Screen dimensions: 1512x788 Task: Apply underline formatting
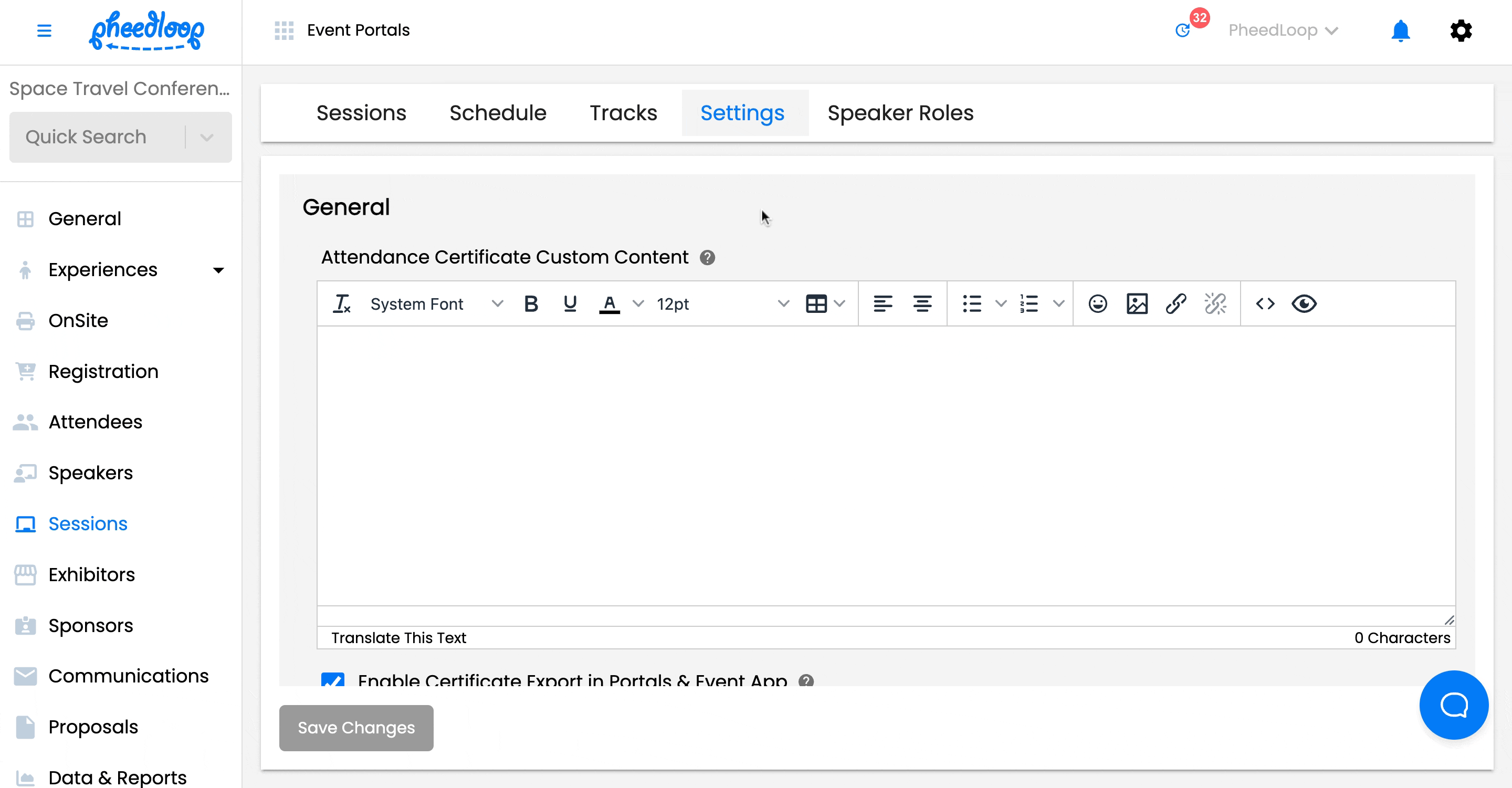[569, 303]
